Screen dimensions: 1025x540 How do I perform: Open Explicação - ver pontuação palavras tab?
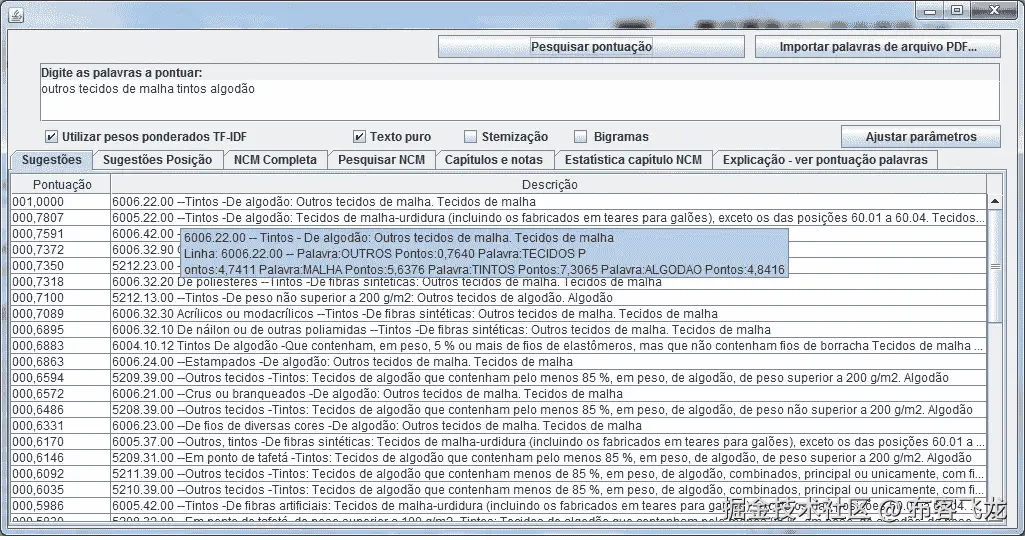pos(825,160)
